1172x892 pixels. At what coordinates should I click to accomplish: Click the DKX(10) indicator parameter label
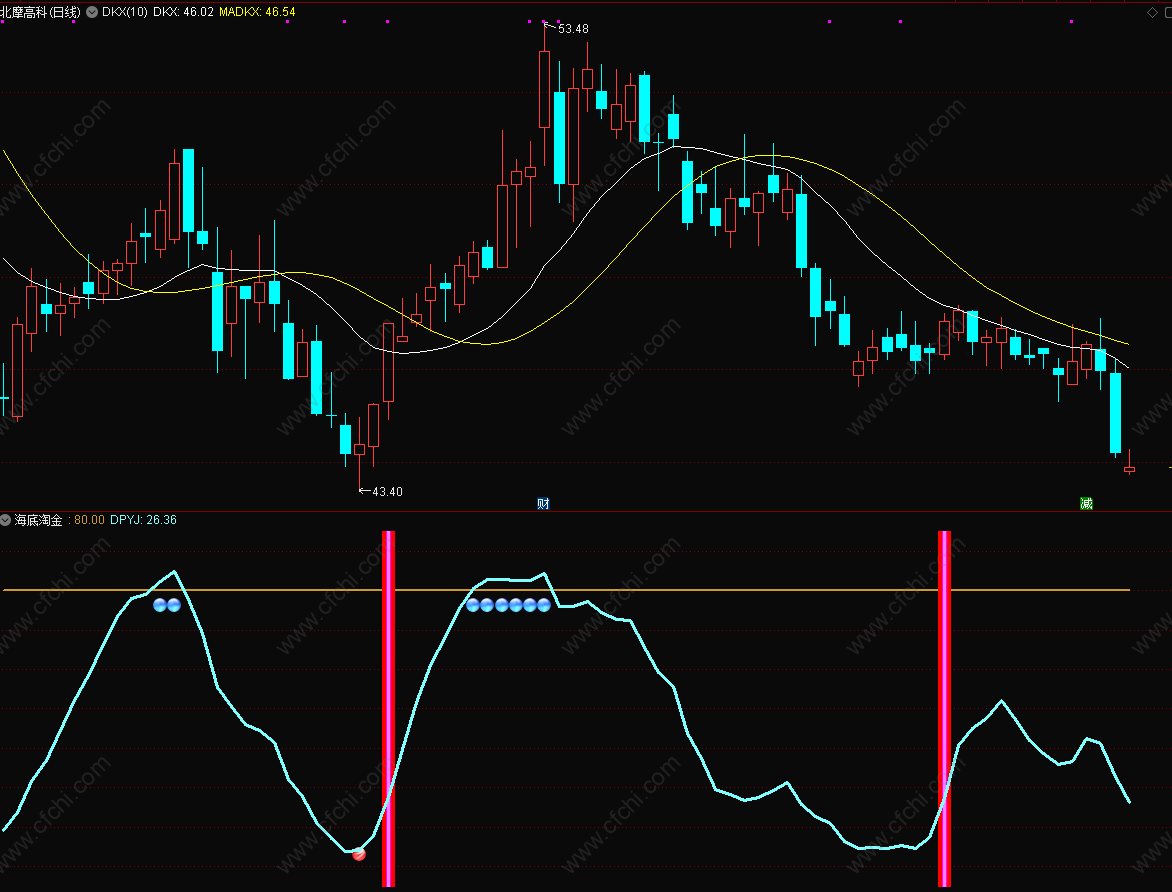[x=125, y=12]
